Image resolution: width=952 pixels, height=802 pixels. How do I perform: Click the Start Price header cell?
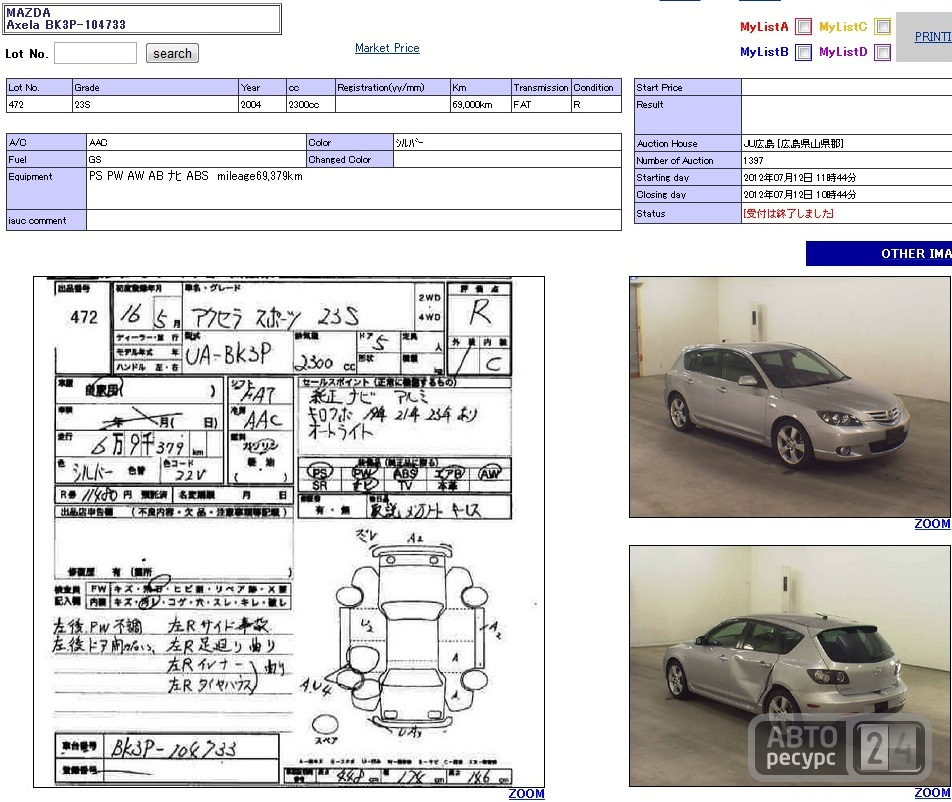pos(687,87)
